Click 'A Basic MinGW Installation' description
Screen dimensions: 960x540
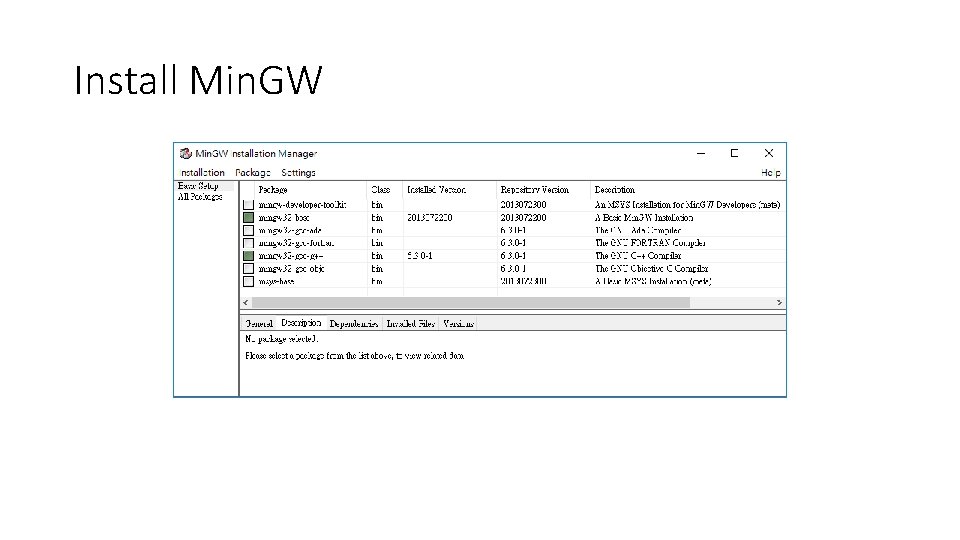click(x=644, y=217)
